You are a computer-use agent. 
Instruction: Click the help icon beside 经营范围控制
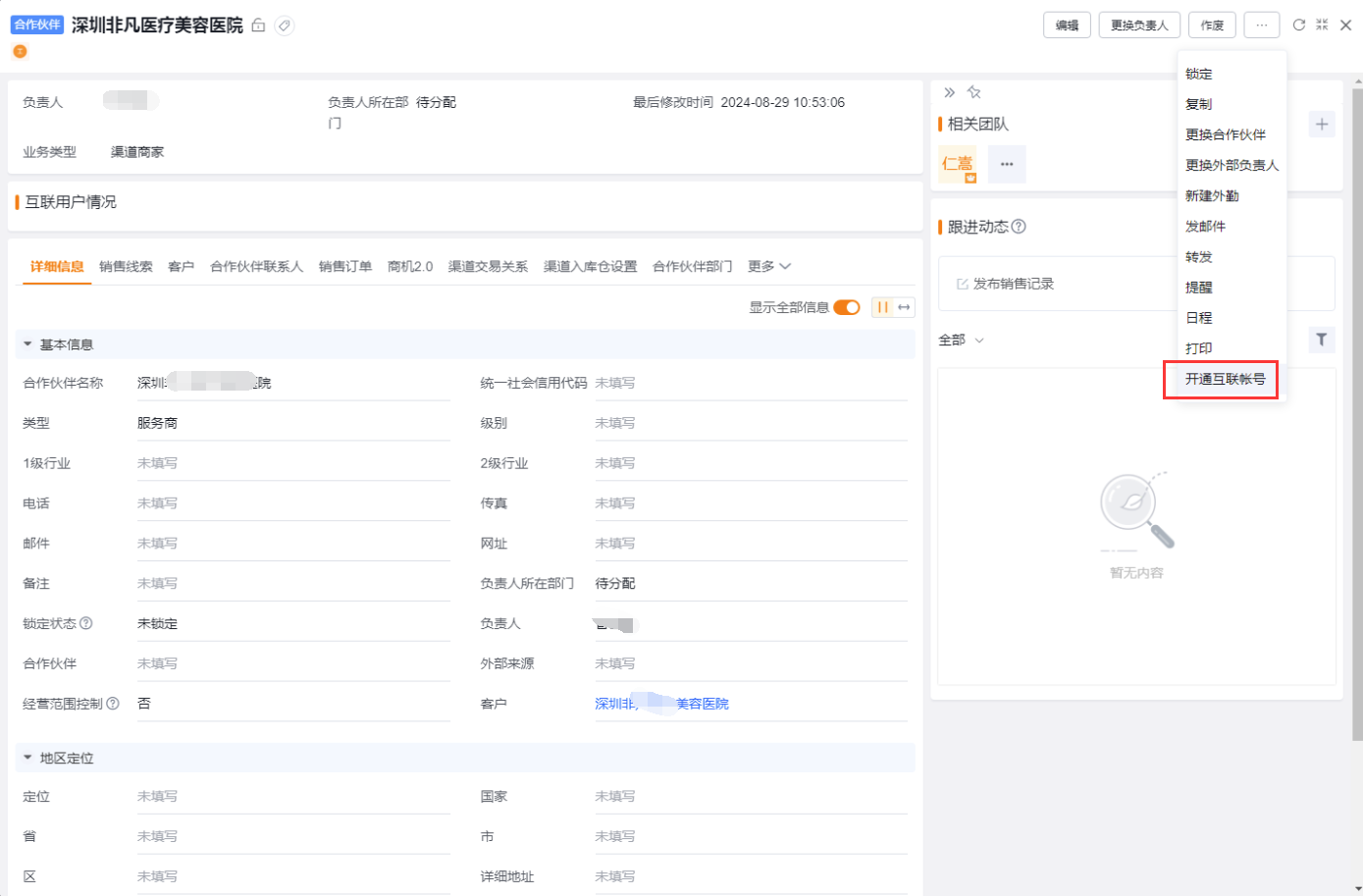tap(113, 704)
